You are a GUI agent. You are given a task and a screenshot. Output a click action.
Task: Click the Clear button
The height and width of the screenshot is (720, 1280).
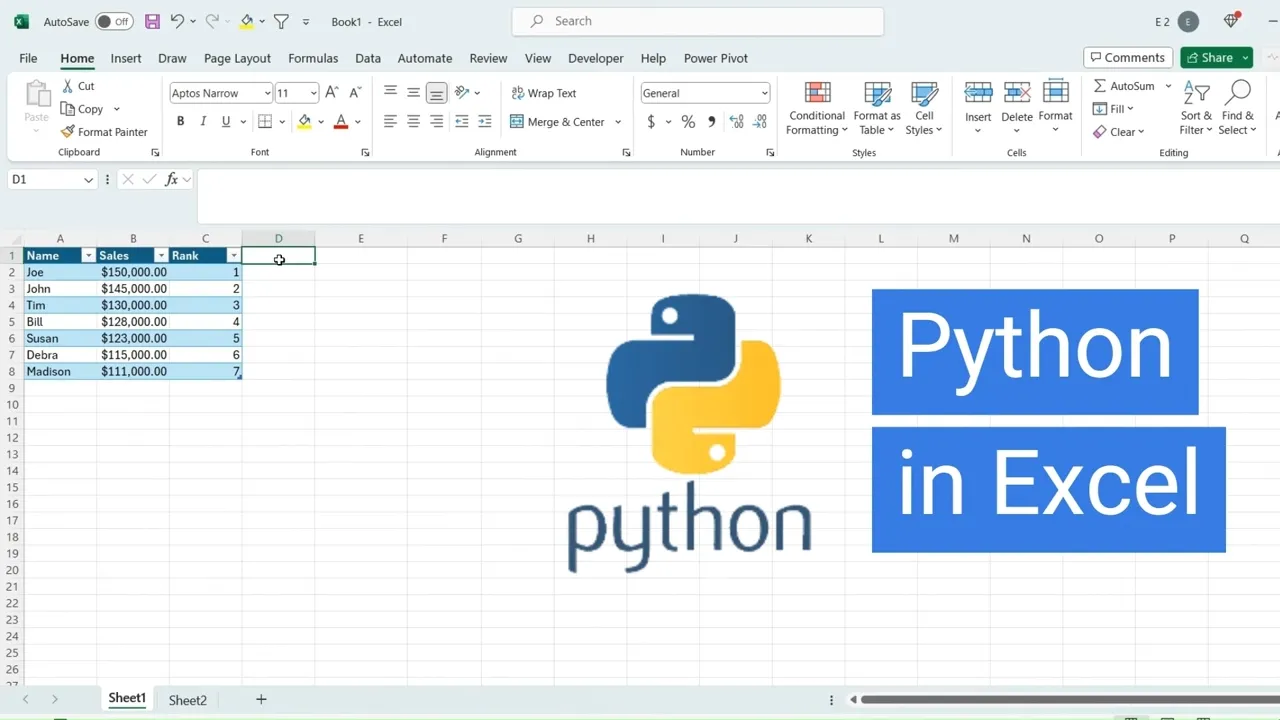(1118, 132)
